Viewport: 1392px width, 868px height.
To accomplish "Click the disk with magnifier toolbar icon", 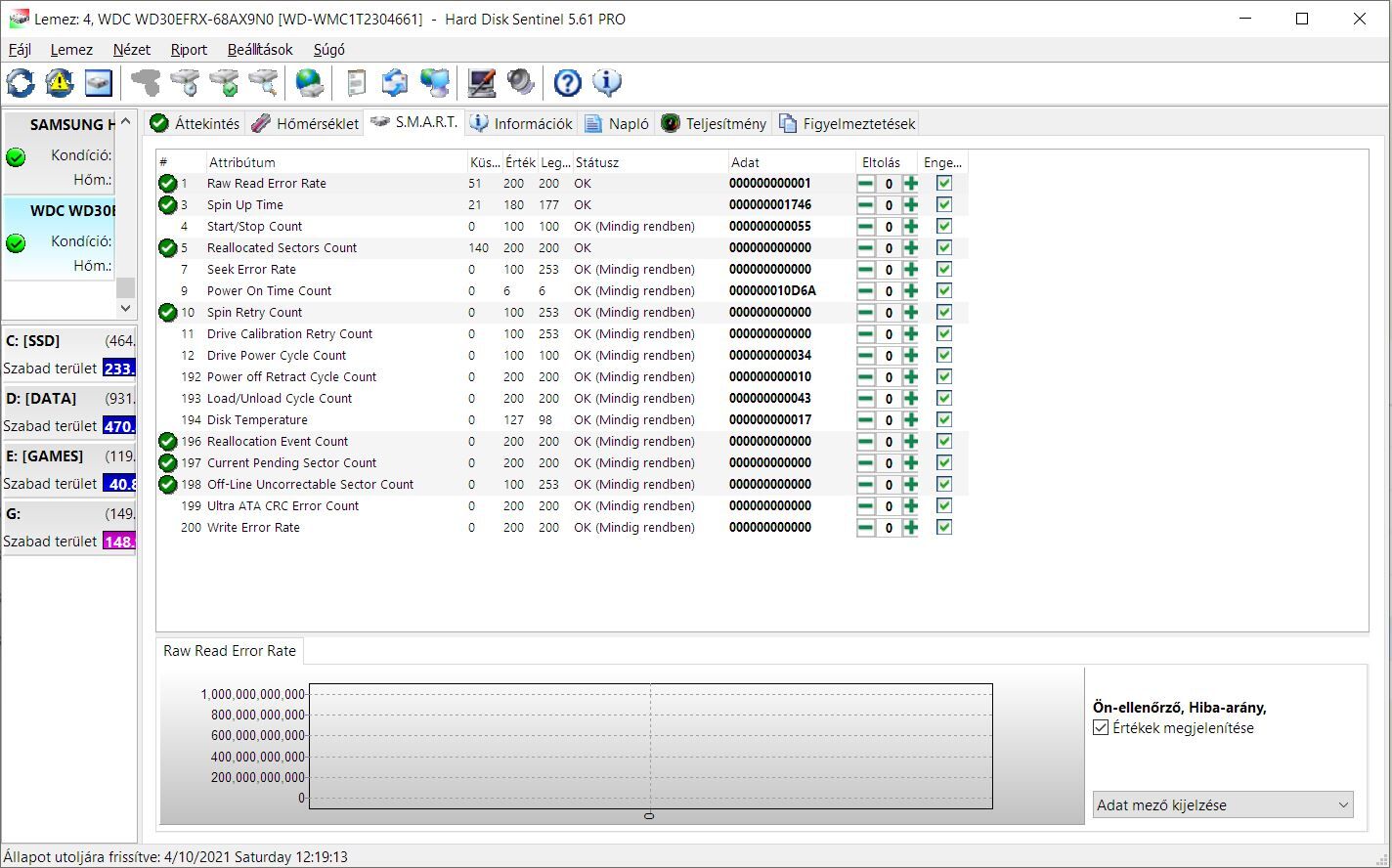I will pyautogui.click(x=263, y=83).
